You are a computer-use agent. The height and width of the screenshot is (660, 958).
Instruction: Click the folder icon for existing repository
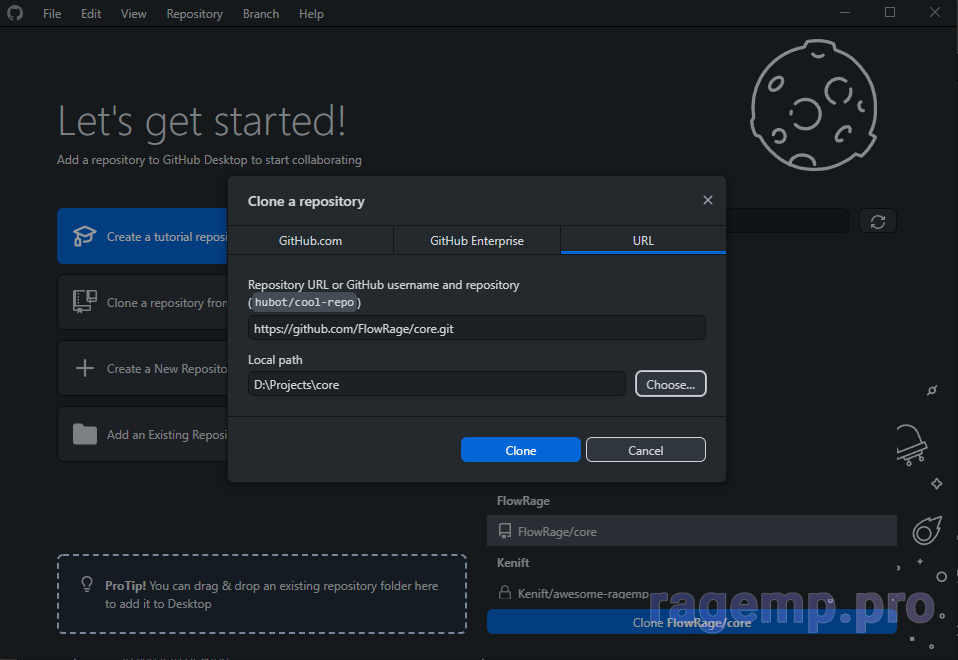(x=84, y=434)
